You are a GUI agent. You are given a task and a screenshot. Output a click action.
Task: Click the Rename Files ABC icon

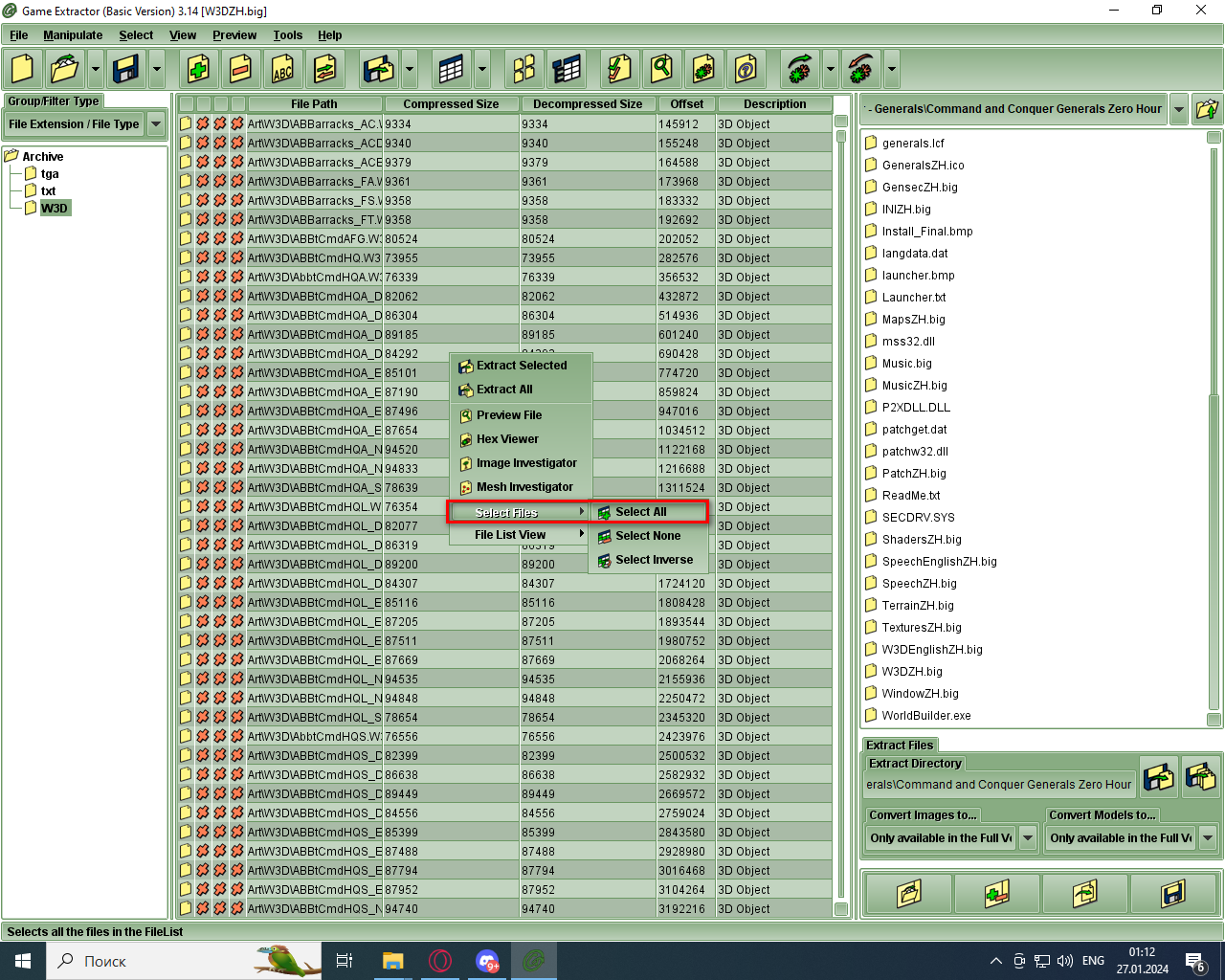point(282,69)
